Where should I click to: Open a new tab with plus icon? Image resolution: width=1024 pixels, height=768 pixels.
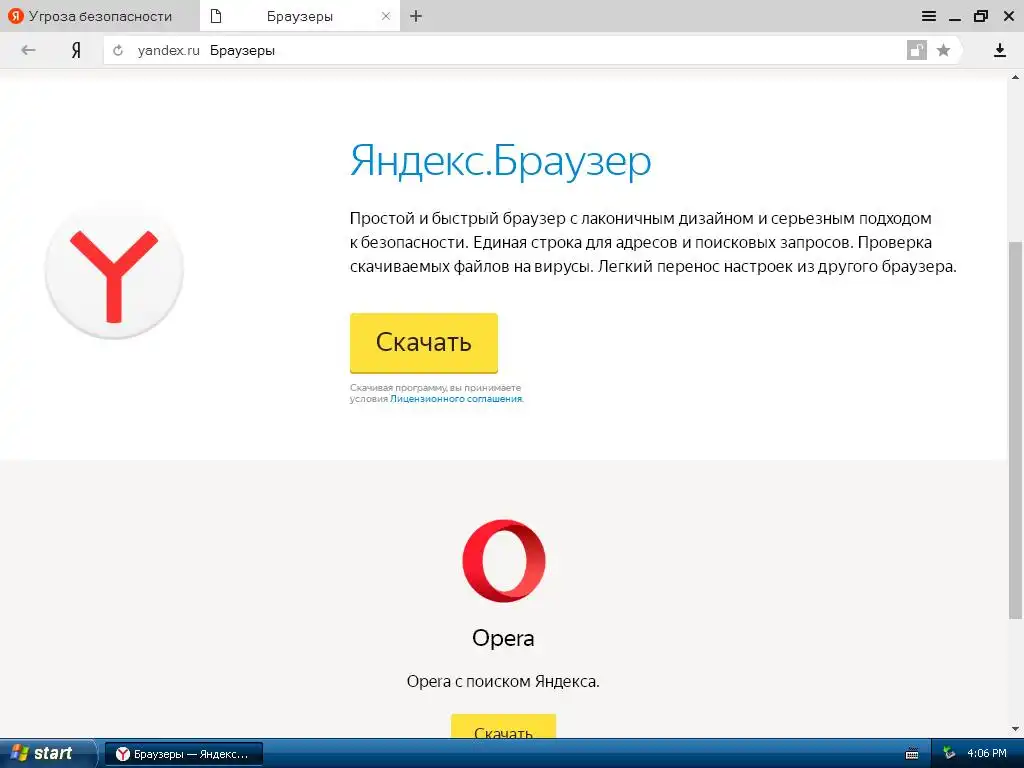tap(416, 16)
